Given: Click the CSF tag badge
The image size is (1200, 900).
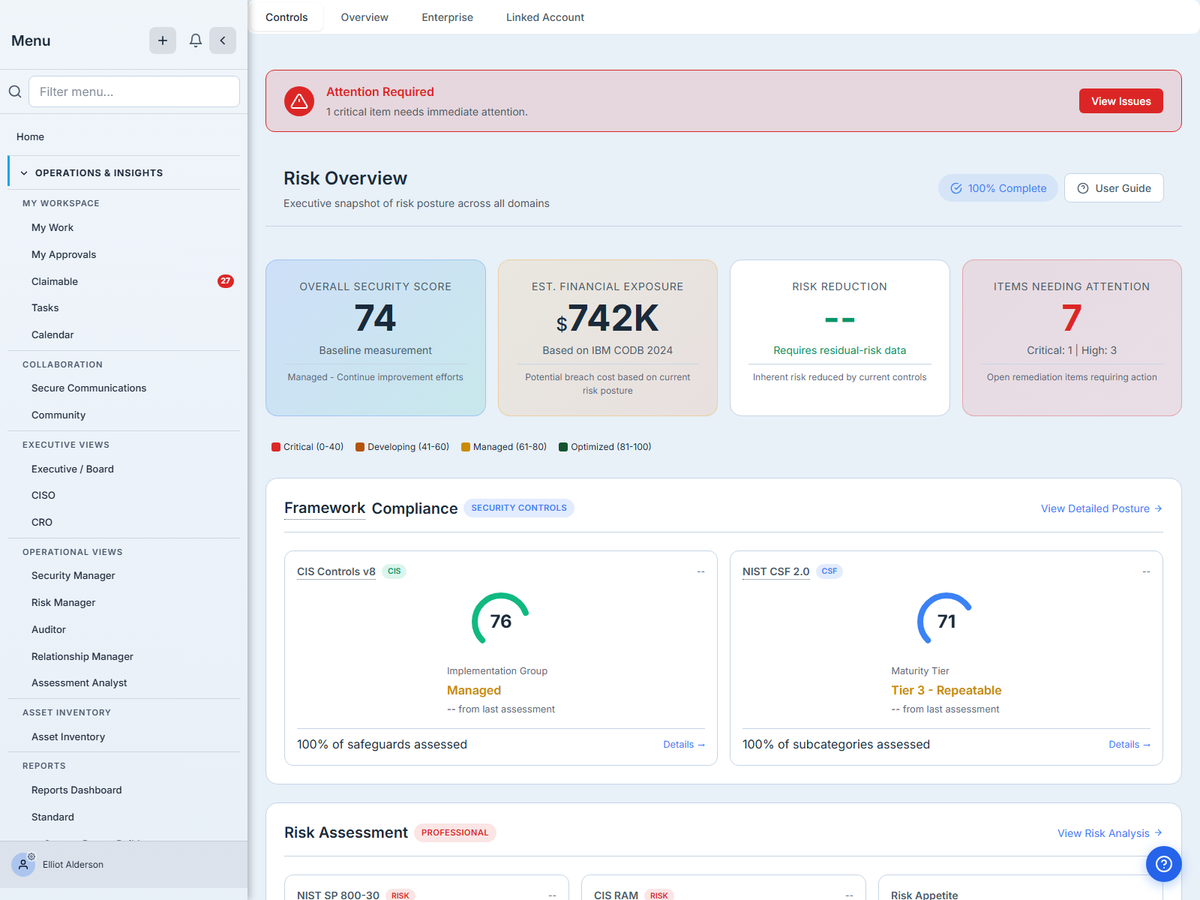Looking at the screenshot, I should click(x=829, y=572).
